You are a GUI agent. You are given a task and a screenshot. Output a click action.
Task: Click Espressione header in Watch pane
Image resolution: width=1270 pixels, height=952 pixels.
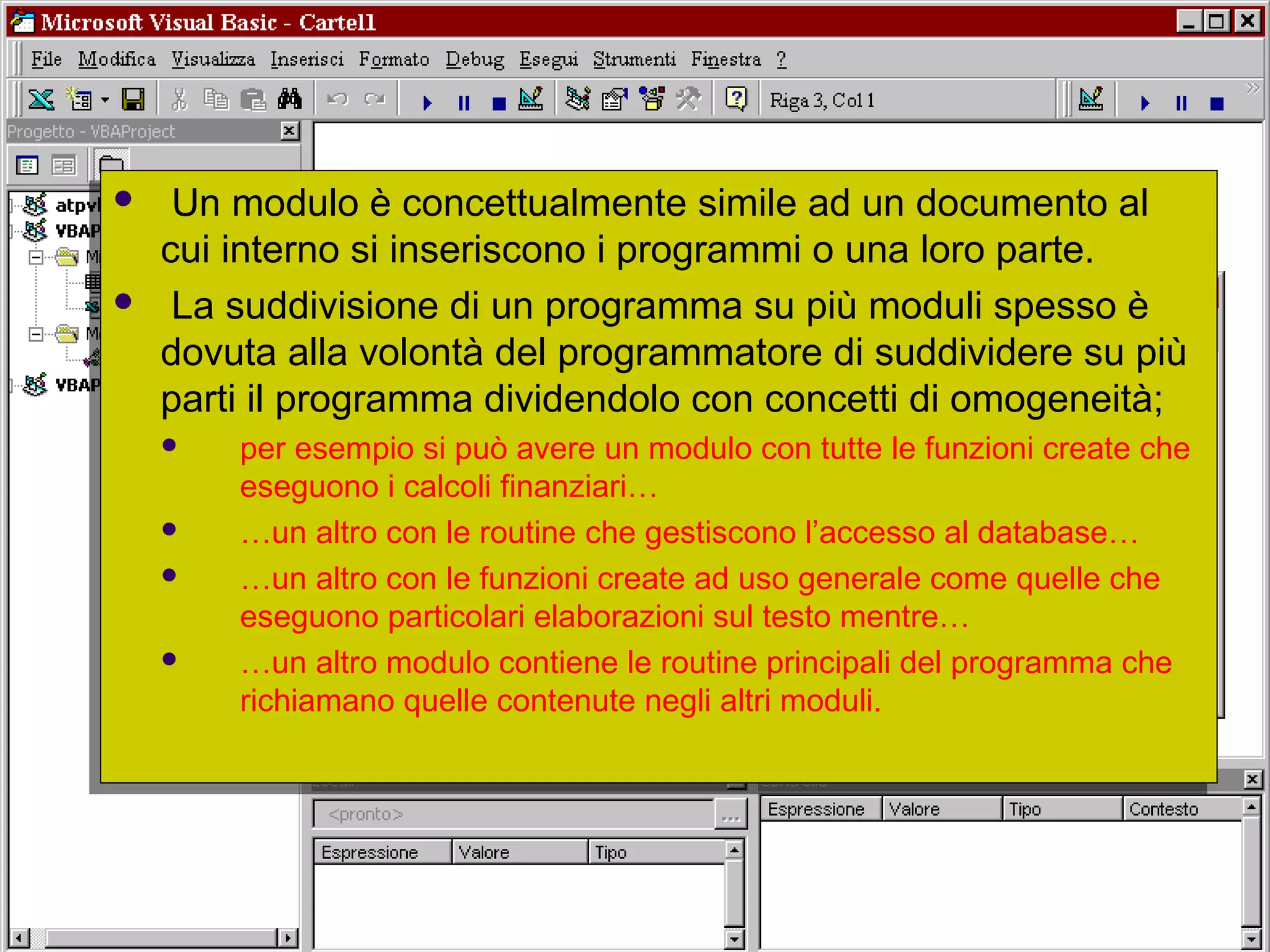[821, 809]
